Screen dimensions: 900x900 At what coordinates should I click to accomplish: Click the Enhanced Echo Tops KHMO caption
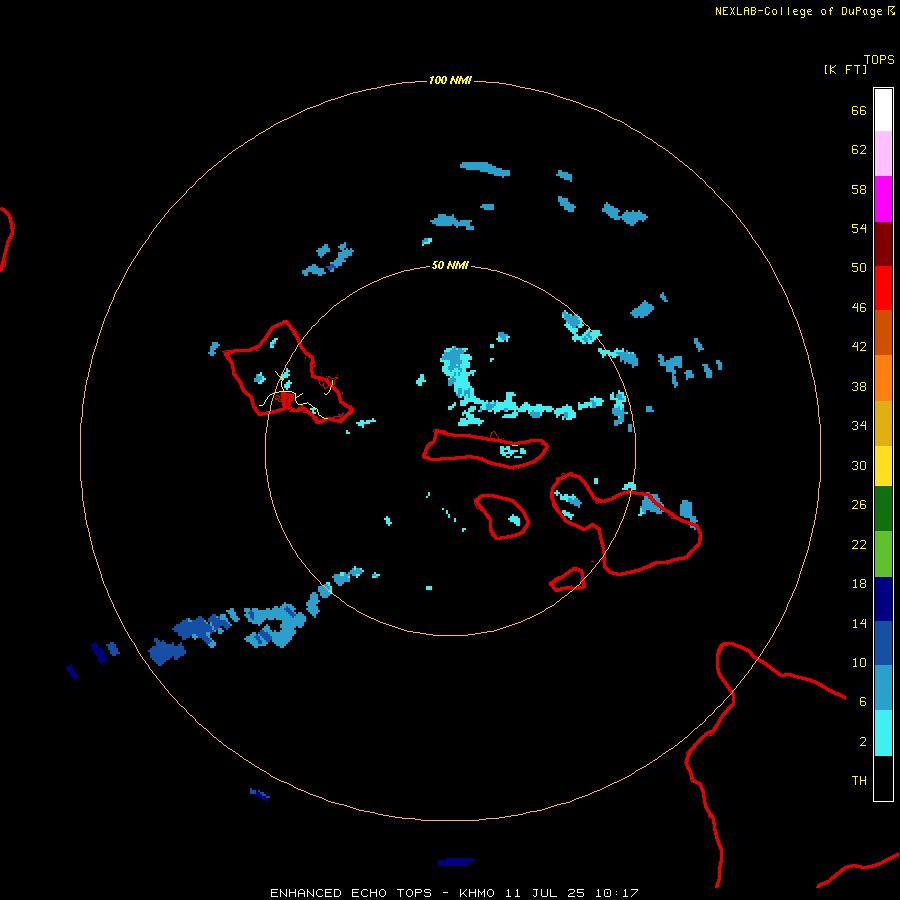point(454,893)
